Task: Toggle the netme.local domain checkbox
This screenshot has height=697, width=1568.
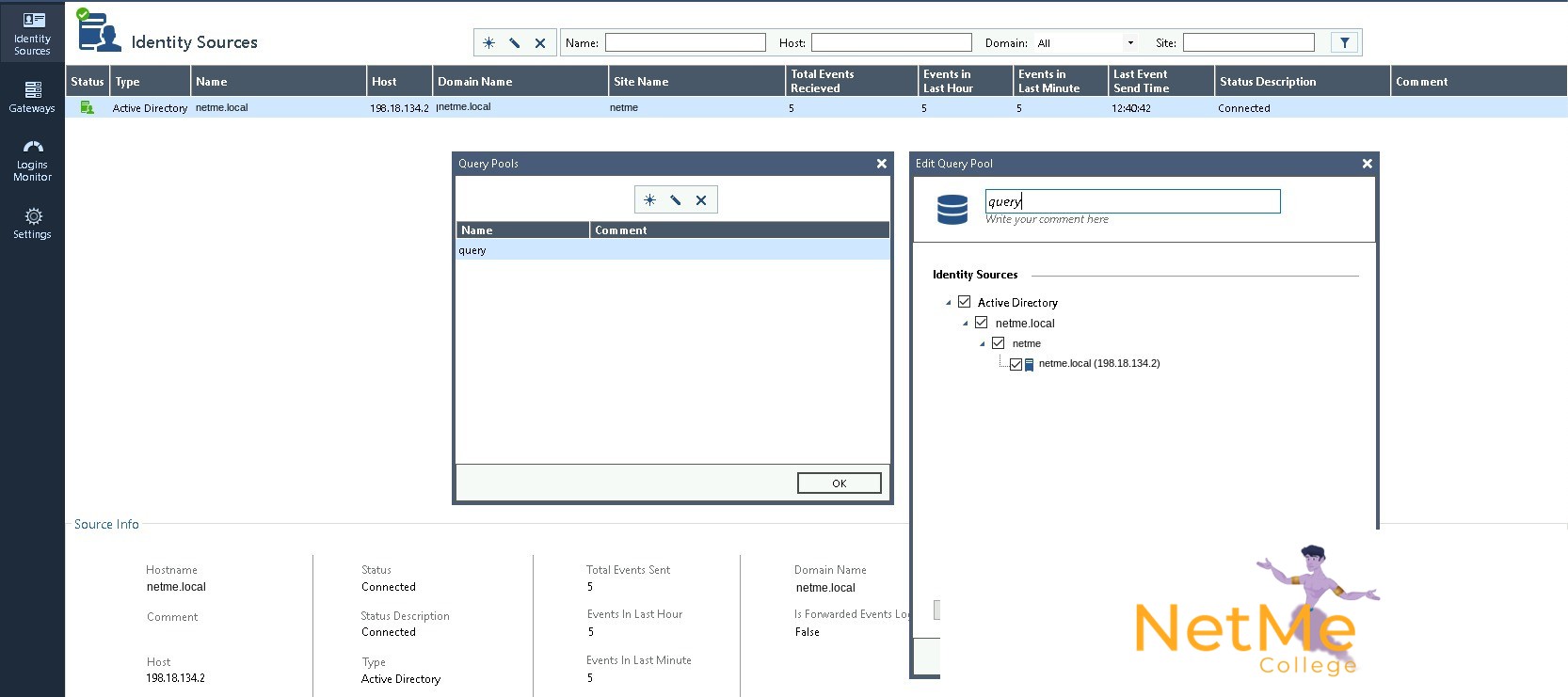Action: 981,323
